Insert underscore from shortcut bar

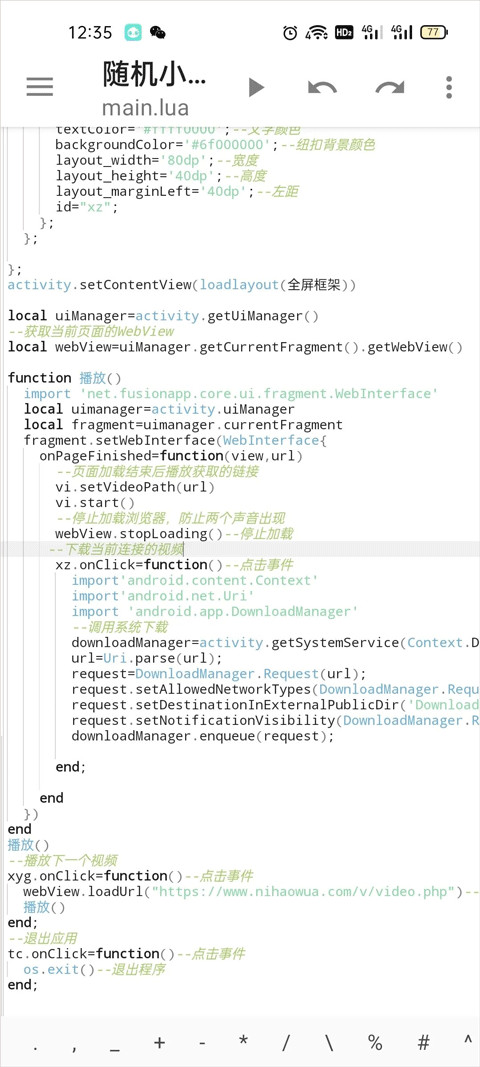pyautogui.click(x=114, y=1043)
